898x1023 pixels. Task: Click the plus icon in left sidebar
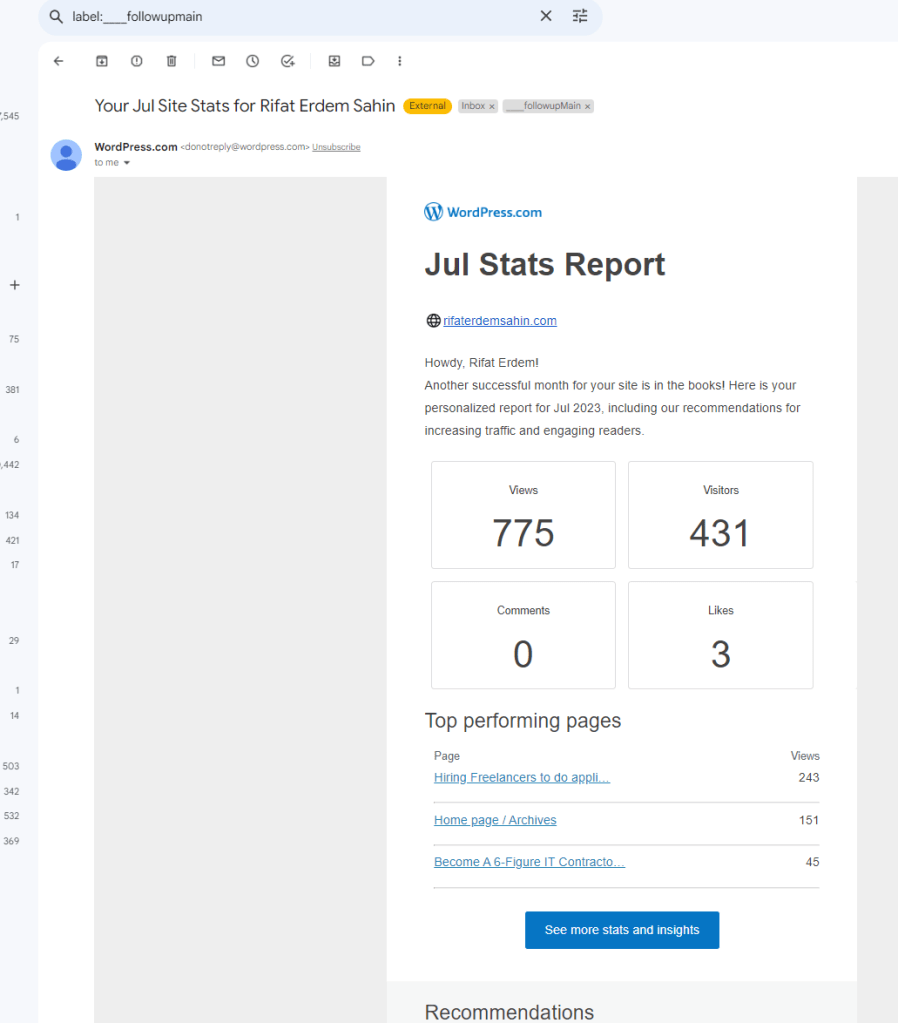(14, 285)
